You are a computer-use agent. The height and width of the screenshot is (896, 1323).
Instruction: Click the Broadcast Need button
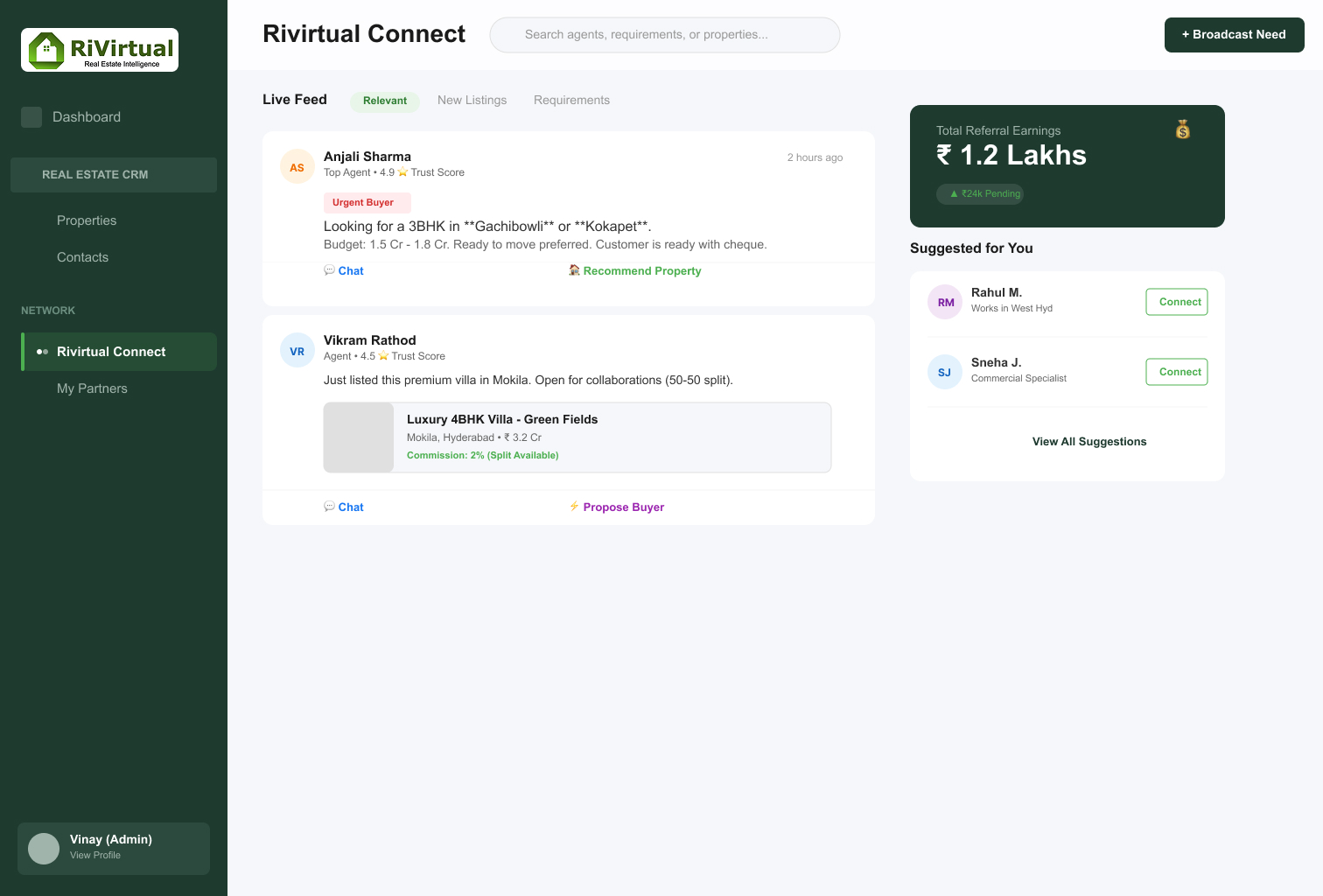coord(1234,35)
